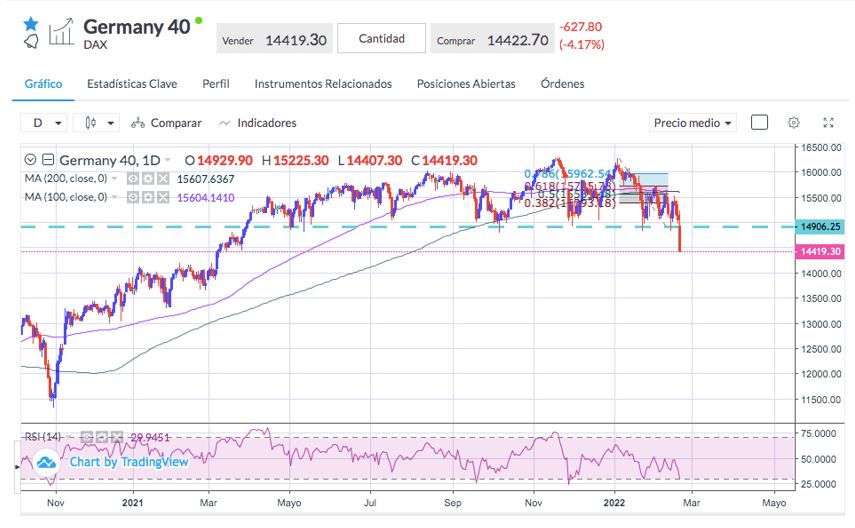Click the RSI value 29.9451

coord(150,437)
